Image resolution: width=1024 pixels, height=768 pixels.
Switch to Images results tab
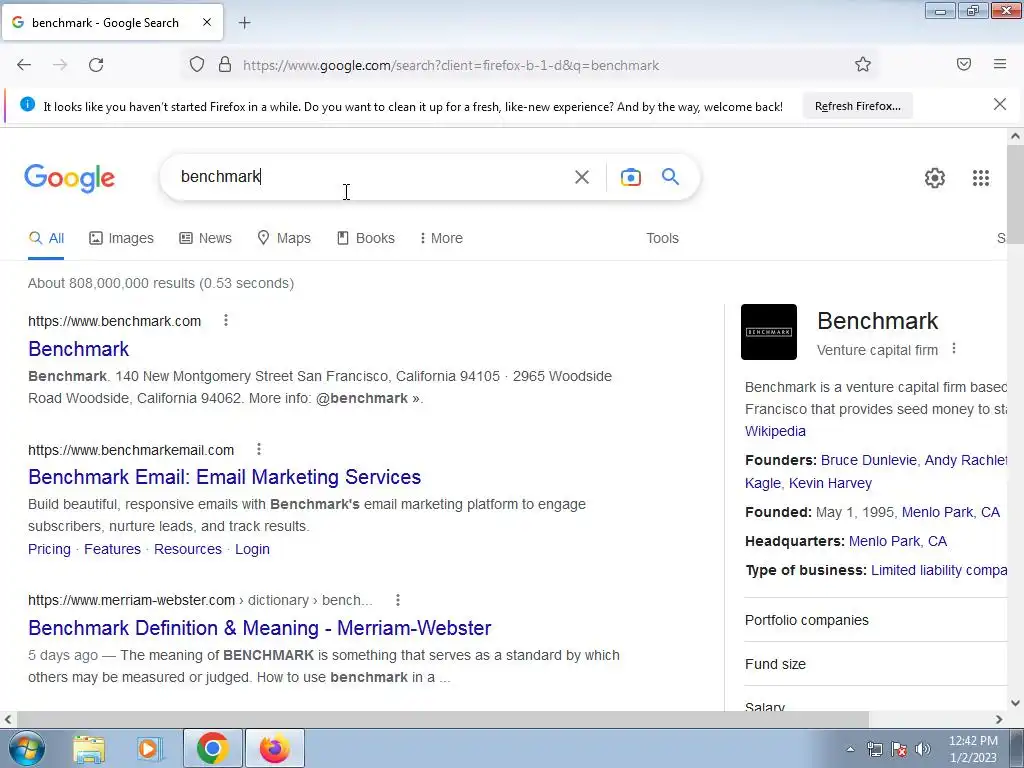pos(121,238)
